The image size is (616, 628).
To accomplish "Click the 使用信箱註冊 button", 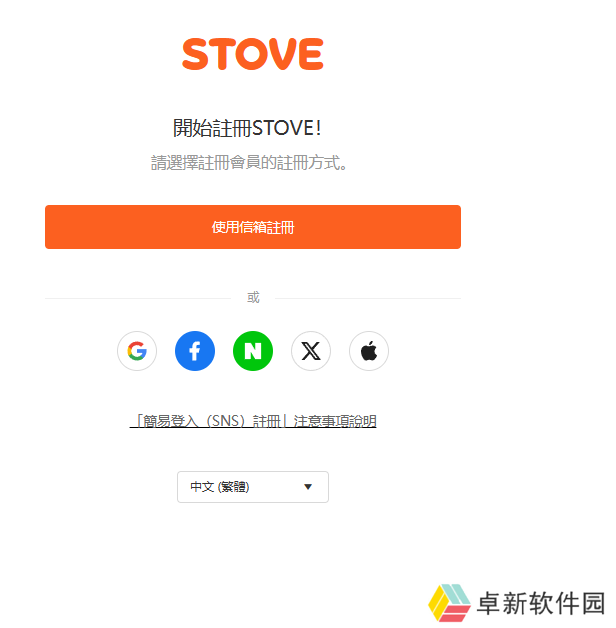I will click(253, 227).
